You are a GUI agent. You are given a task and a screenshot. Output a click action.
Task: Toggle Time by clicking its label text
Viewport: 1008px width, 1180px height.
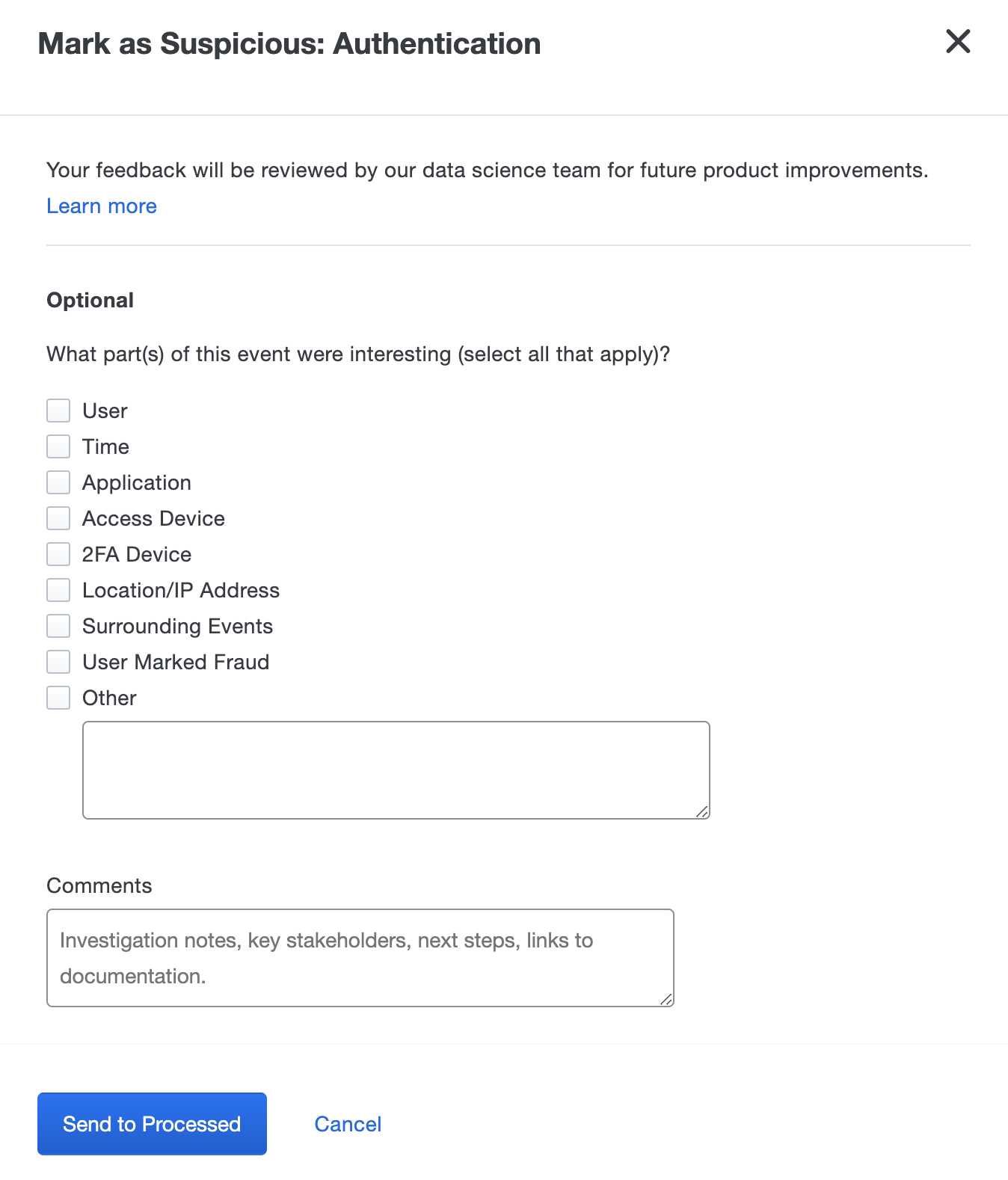105,446
